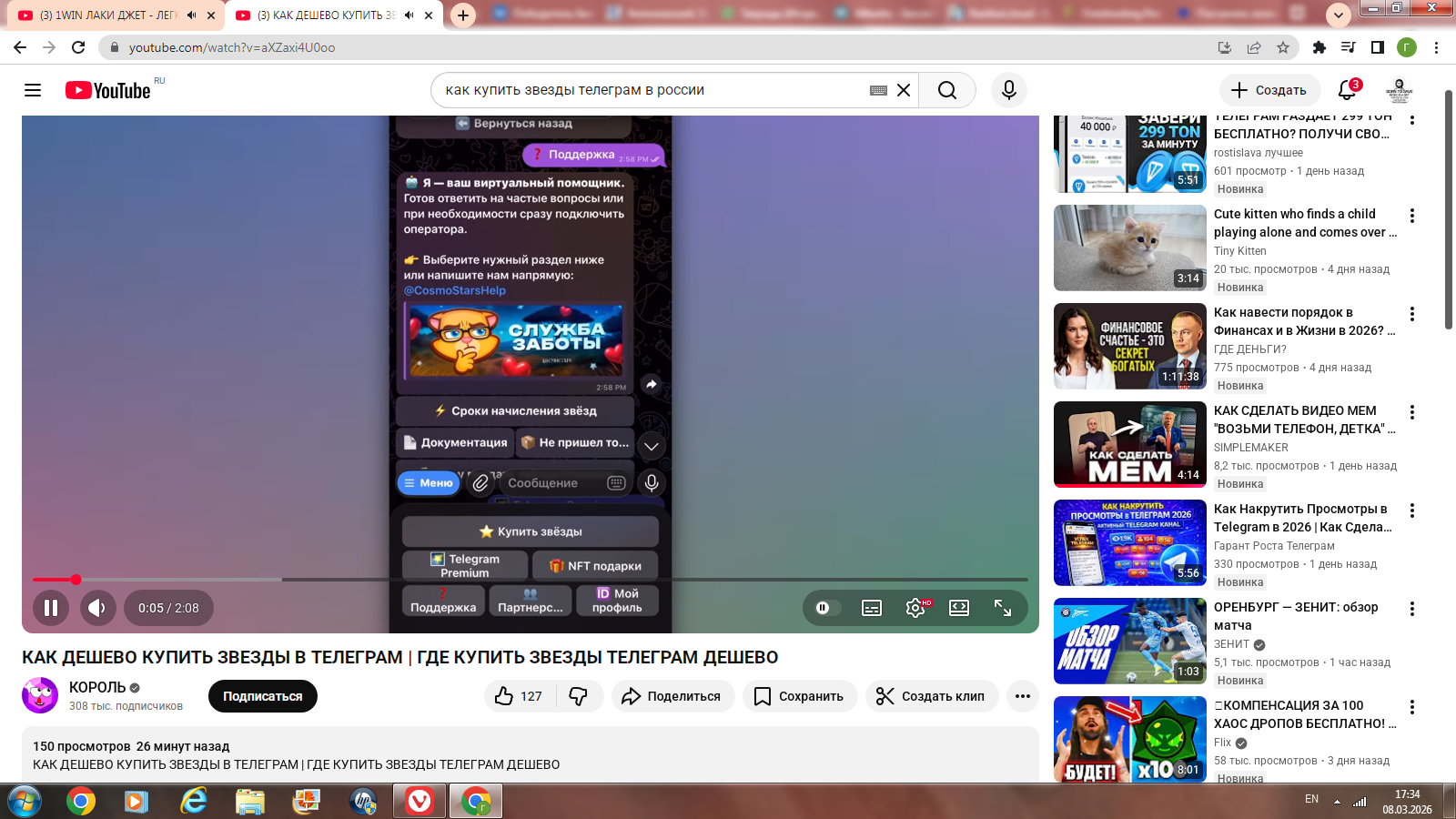Open the kitten video thumbnail
Screen dimensions: 1456x819
pyautogui.click(x=1130, y=248)
